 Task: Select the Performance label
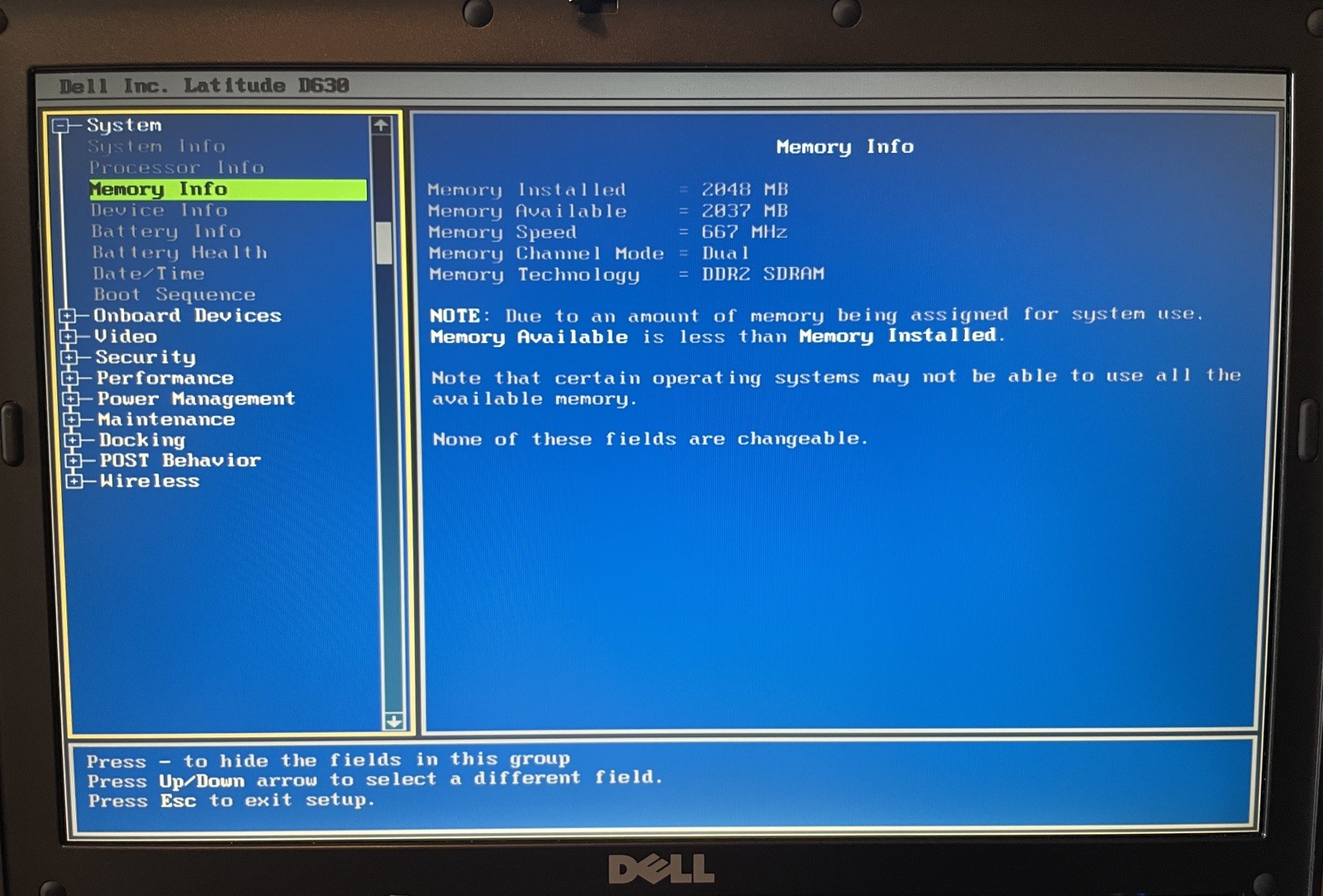click(165, 378)
